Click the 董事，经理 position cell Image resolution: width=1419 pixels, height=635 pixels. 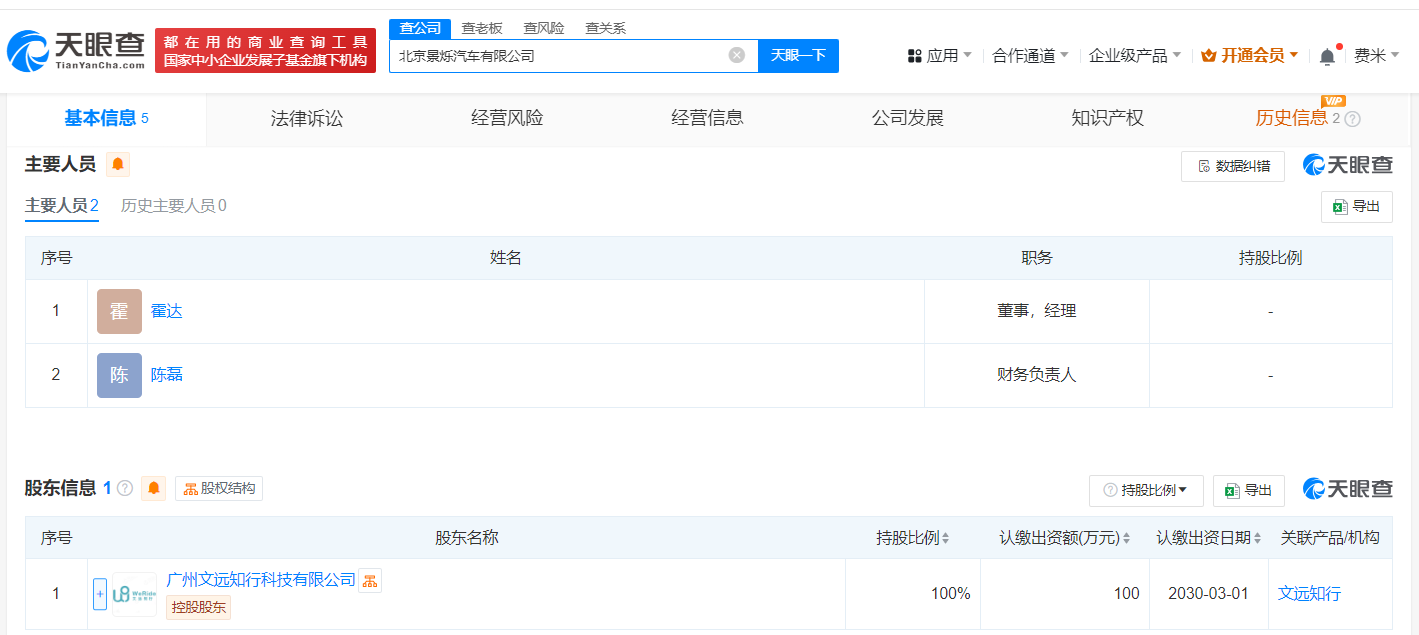point(1037,311)
